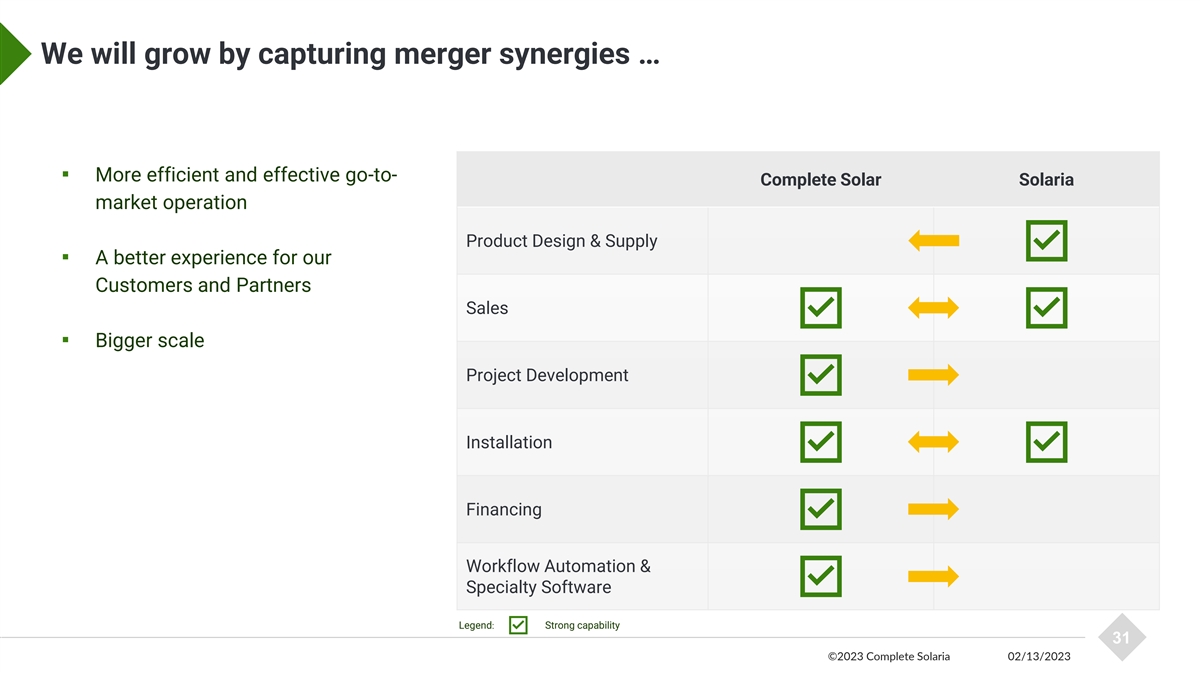Click the green chevron beside the slide title
Screen dimensions: 1200x675
14,53
